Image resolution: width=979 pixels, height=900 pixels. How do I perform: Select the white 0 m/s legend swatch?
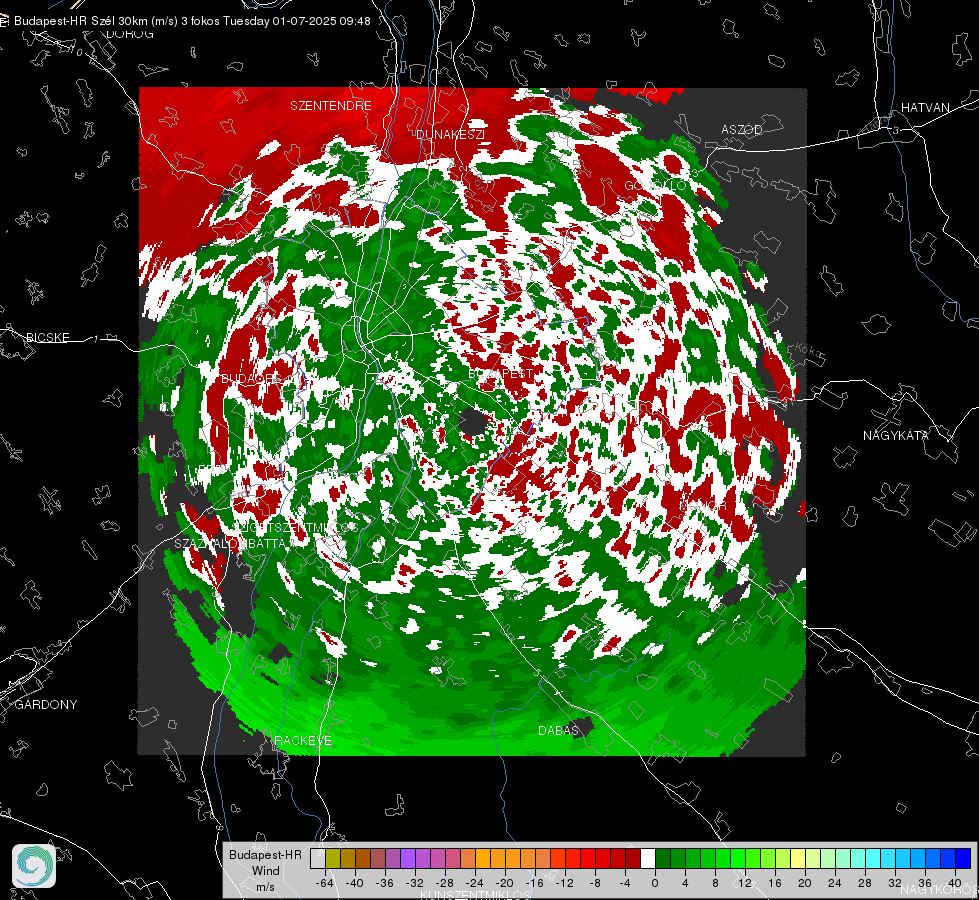click(647, 859)
